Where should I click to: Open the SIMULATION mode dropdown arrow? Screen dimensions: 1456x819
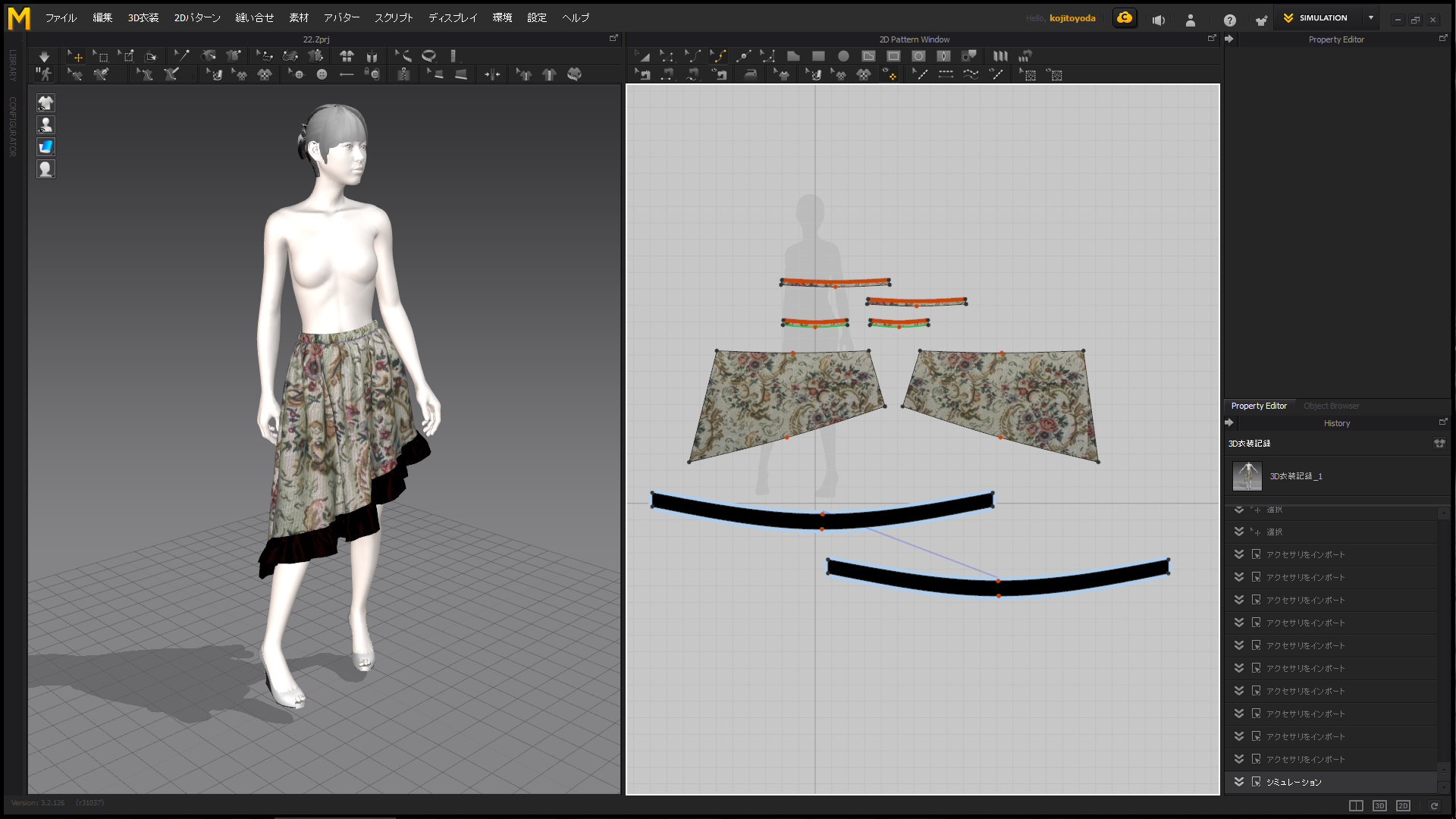click(1371, 18)
